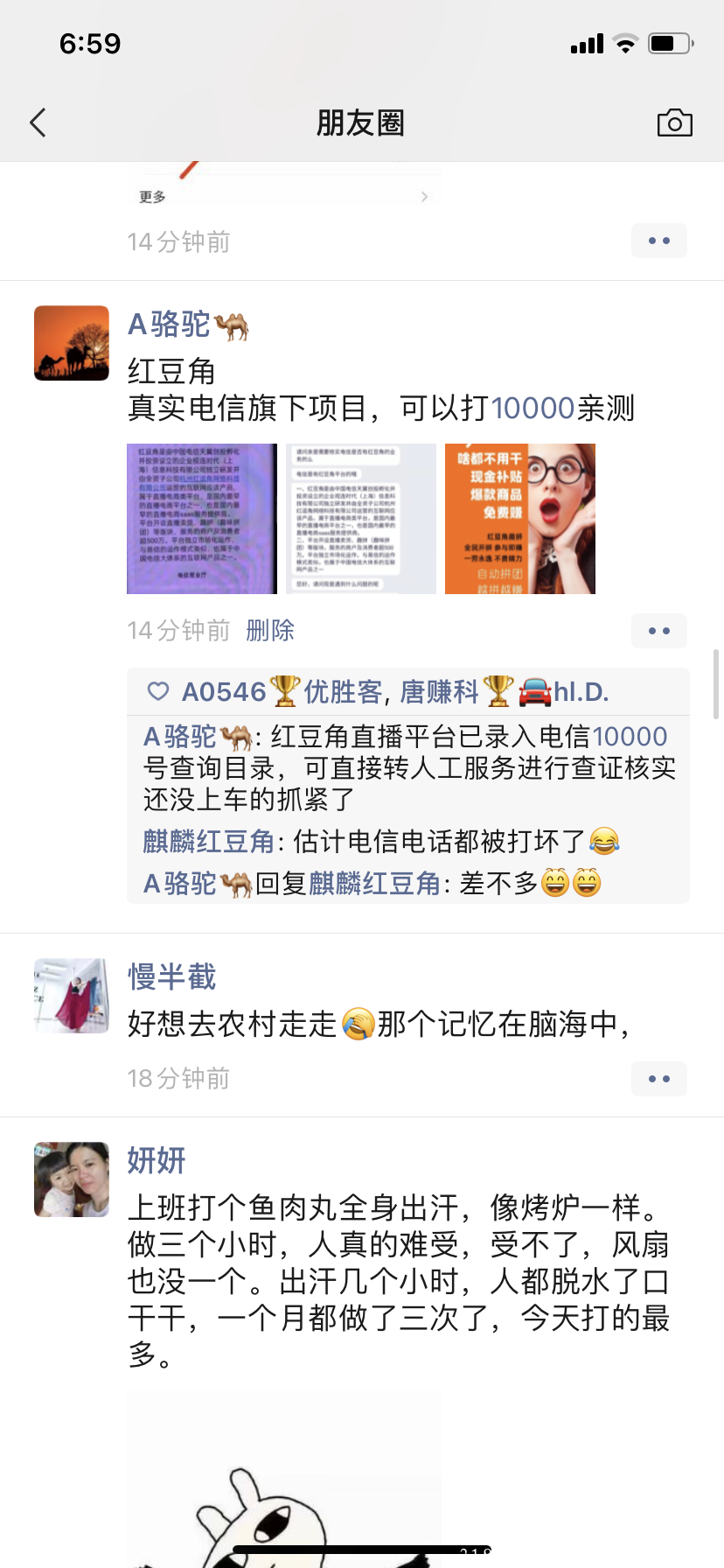Delete the post via 删除 link
Image resolution: width=724 pixels, height=1568 pixels.
(270, 630)
